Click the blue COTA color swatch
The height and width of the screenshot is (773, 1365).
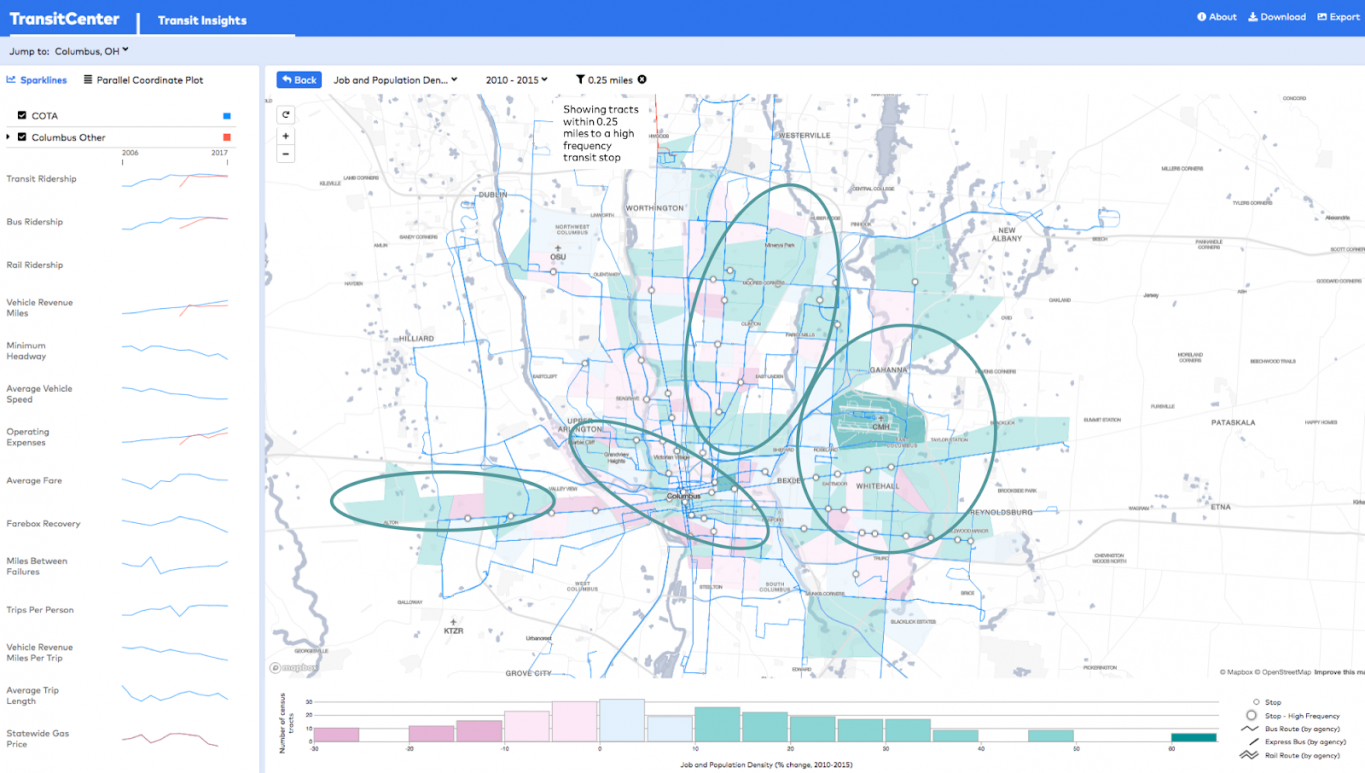point(227,116)
